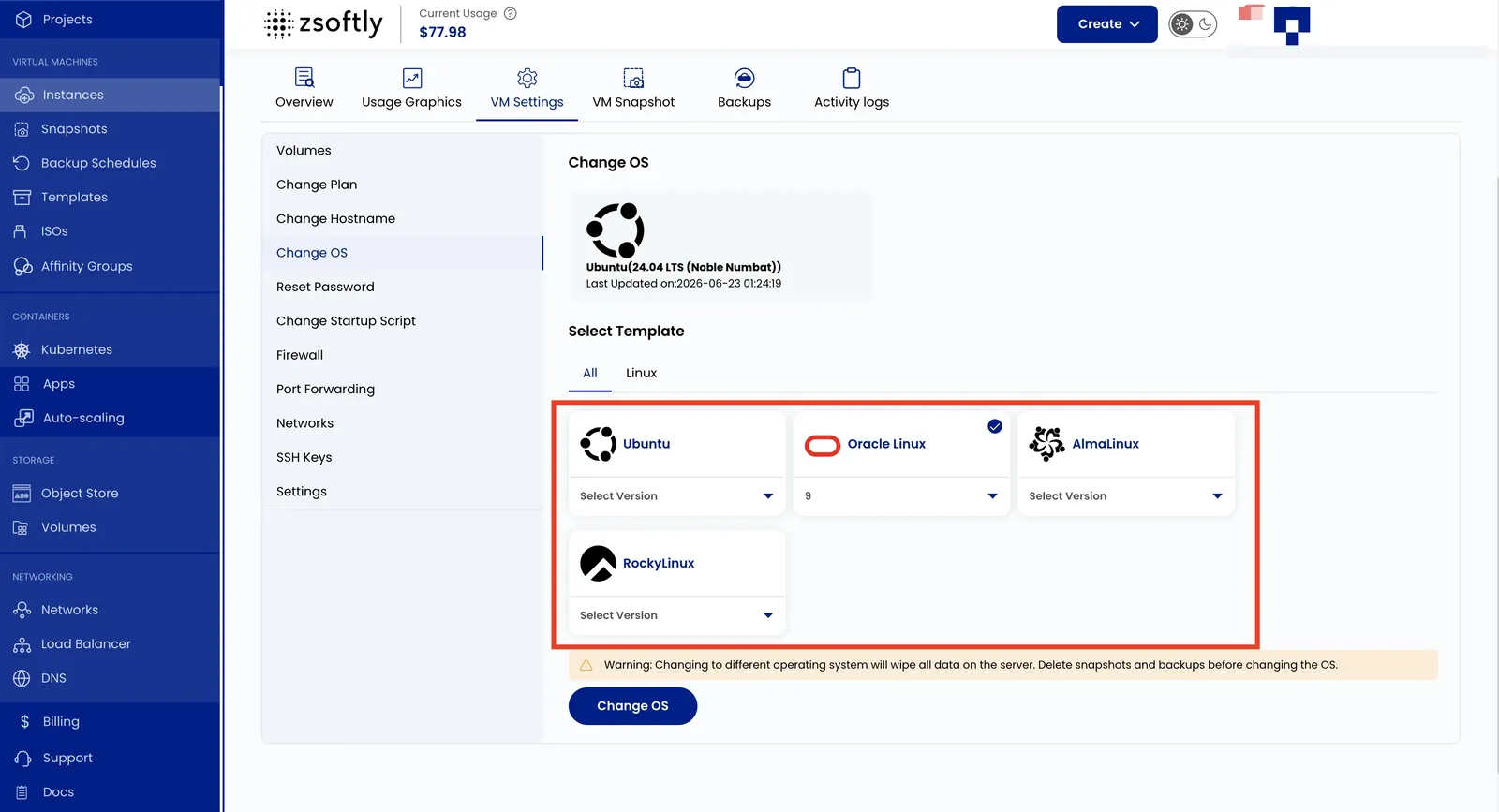Click the Backups cloud icon
The image size is (1499, 812).
pos(745,78)
